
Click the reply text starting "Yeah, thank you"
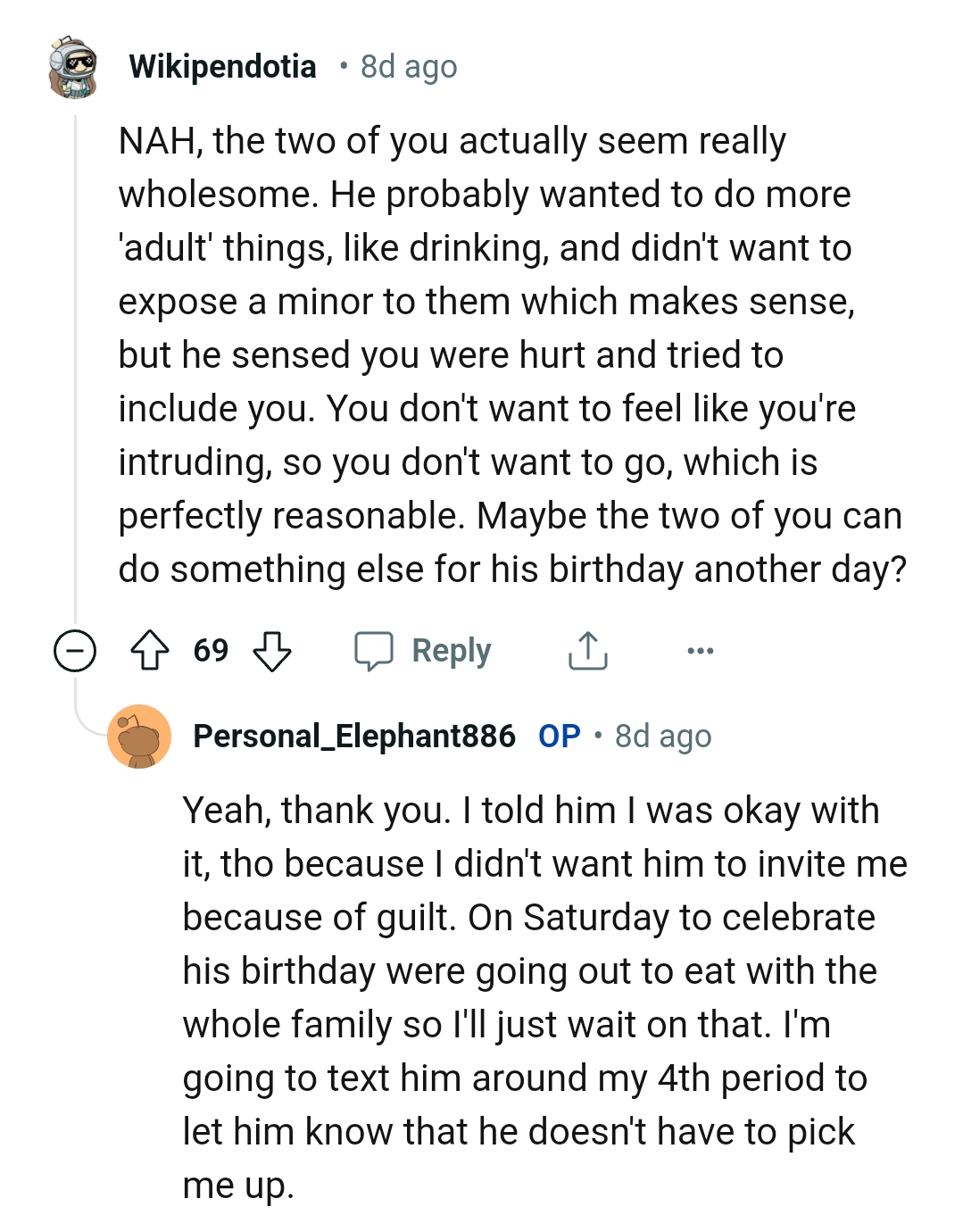pyautogui.click(x=543, y=998)
